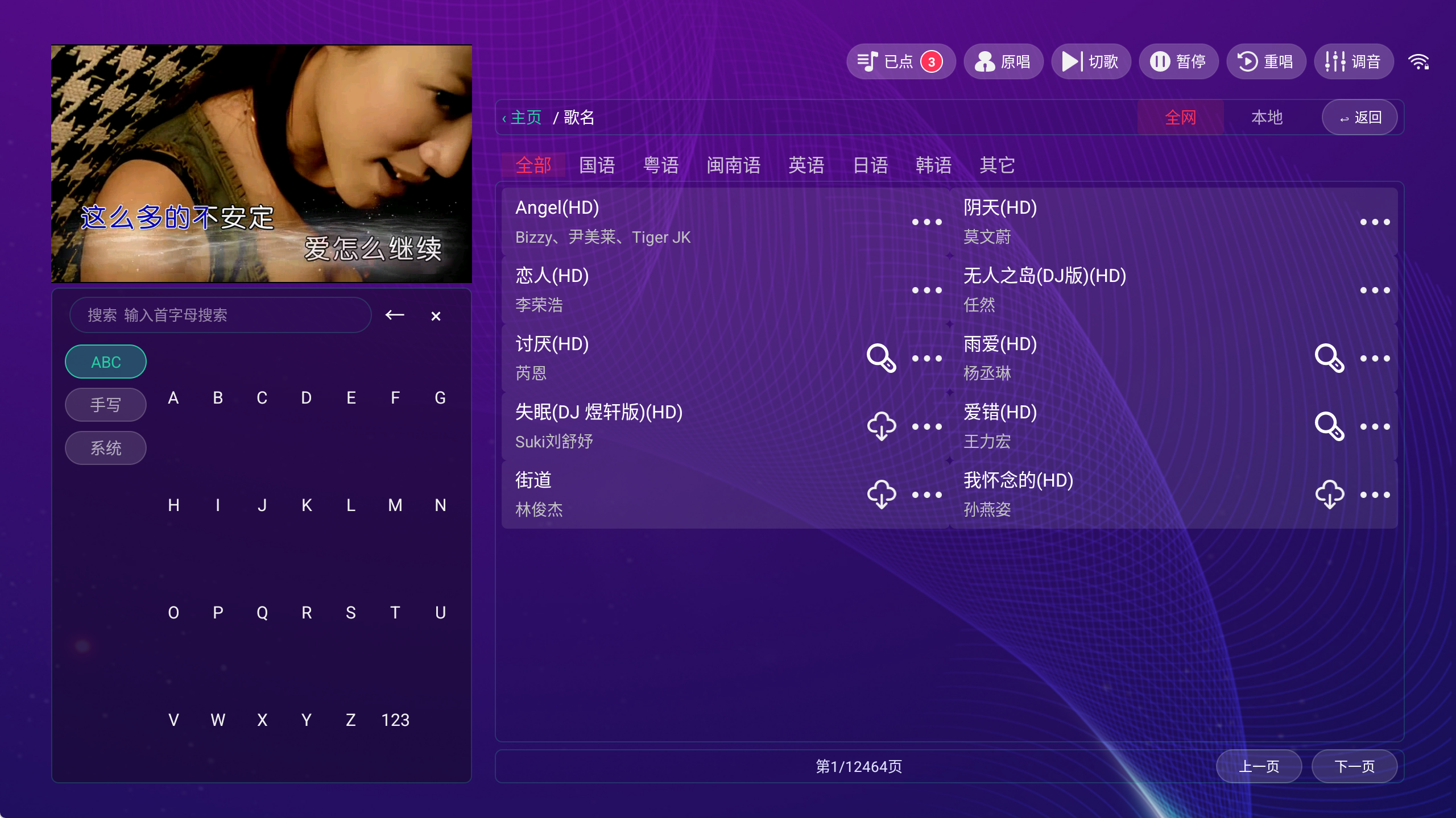Select the 全部 language tab
The image size is (1456, 818).
point(533,165)
